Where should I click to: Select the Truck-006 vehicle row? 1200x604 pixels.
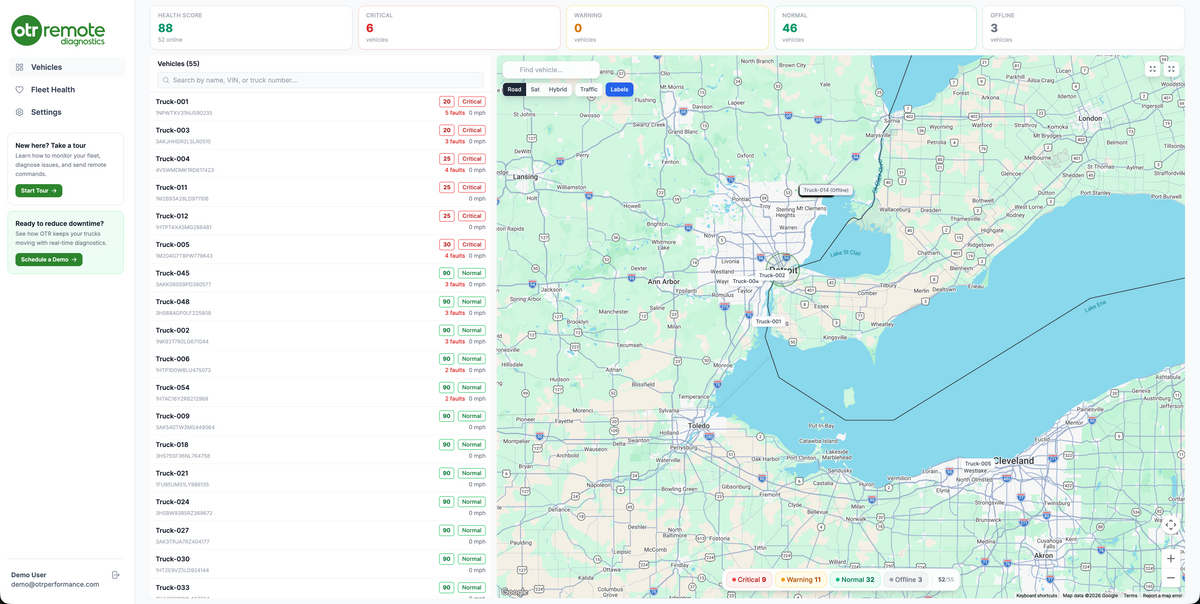click(320, 364)
